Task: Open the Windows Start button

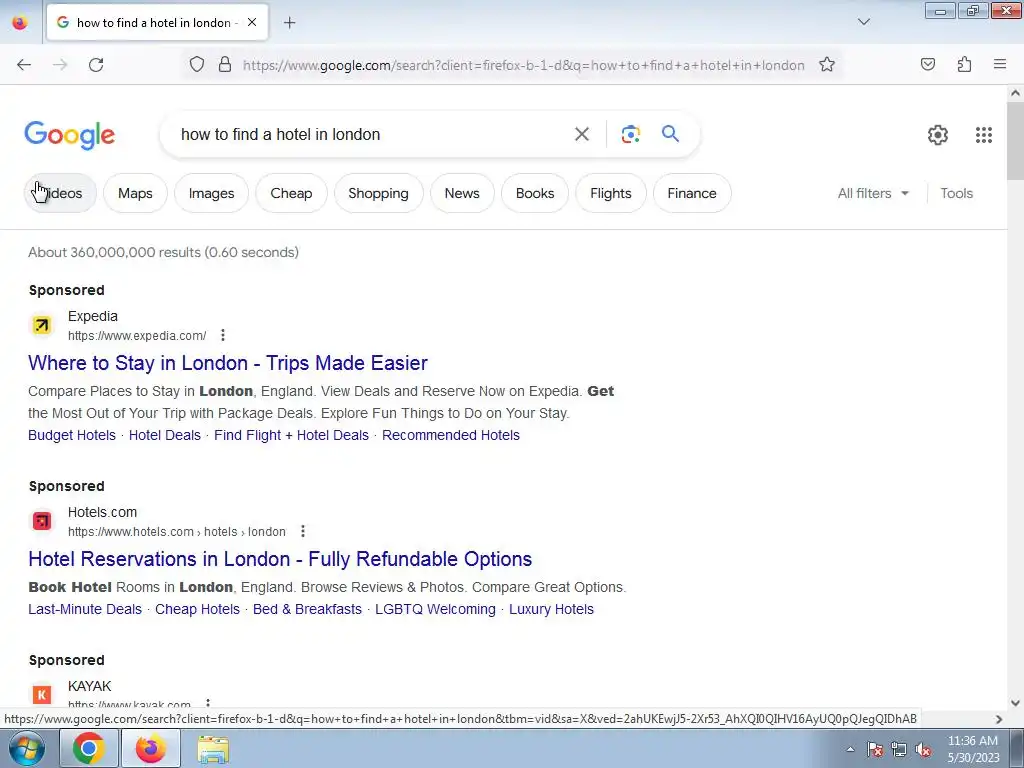Action: click(x=26, y=748)
